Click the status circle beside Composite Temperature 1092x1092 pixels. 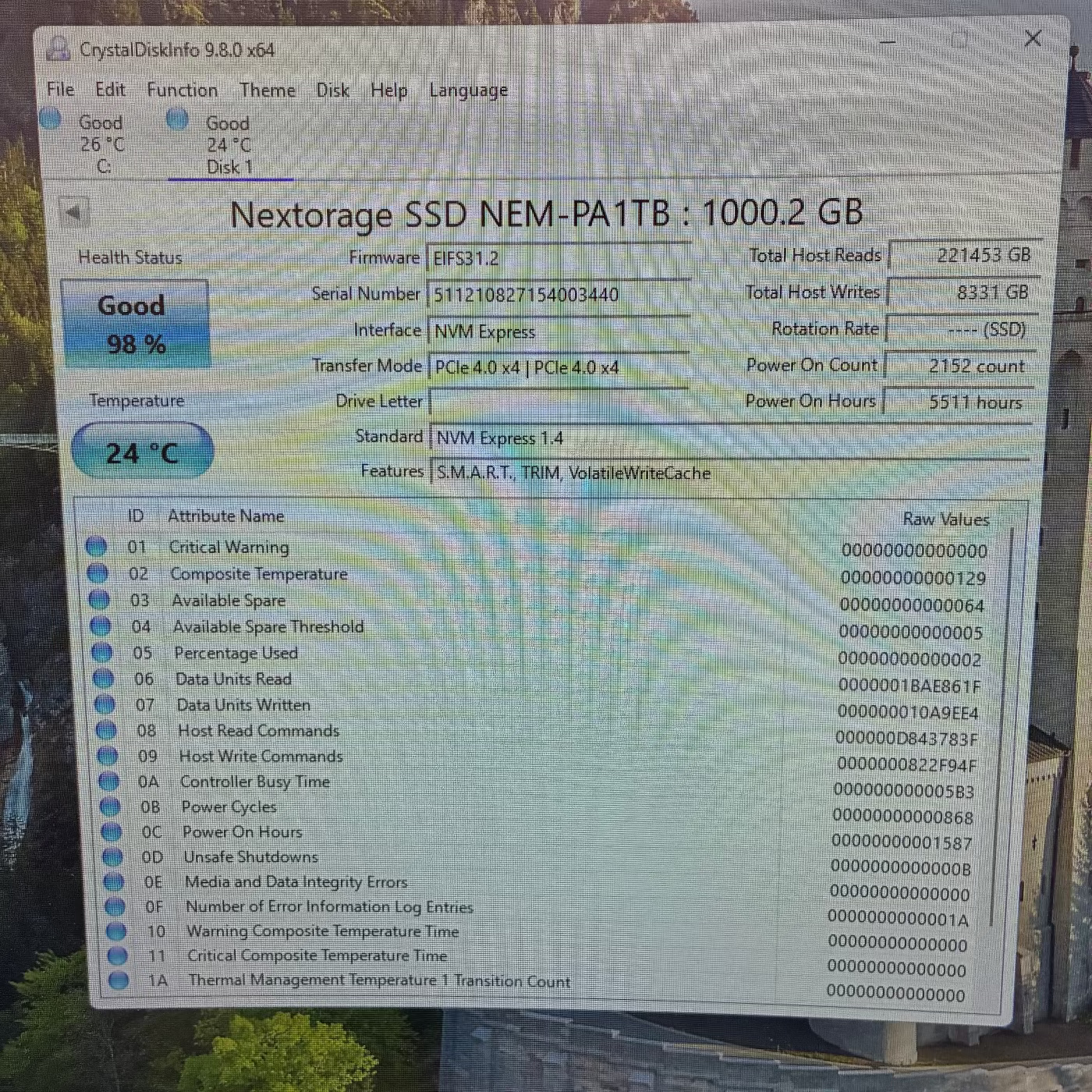[97, 573]
